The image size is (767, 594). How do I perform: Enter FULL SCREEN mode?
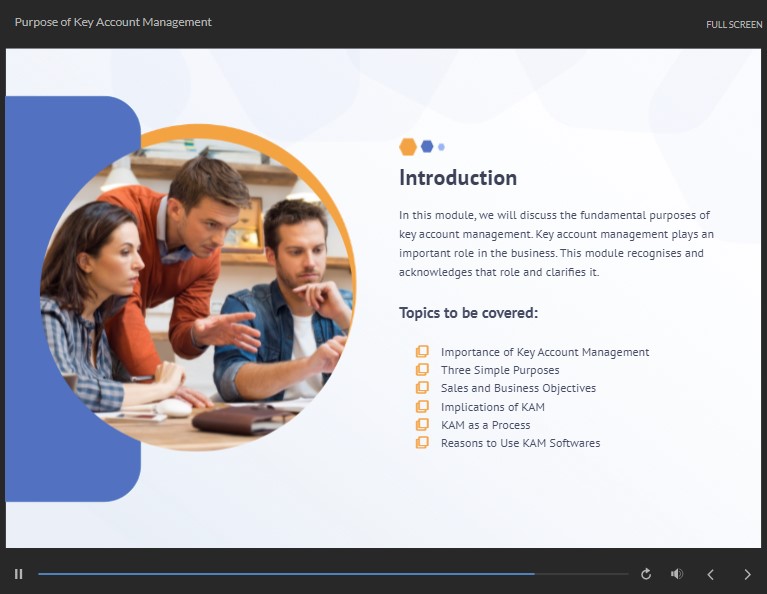[x=734, y=24]
